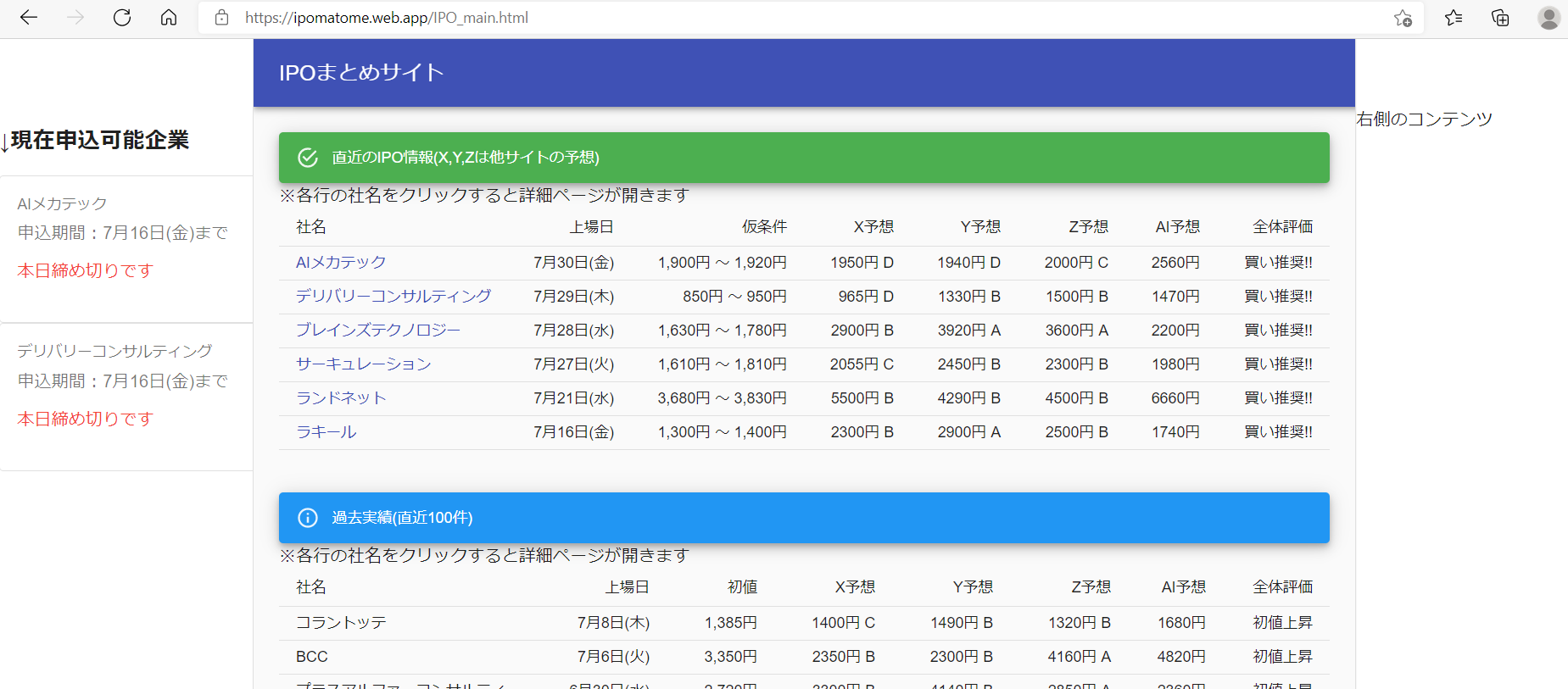This screenshot has width=1568, height=689.
Task: Go back to previous page
Action: [x=29, y=18]
